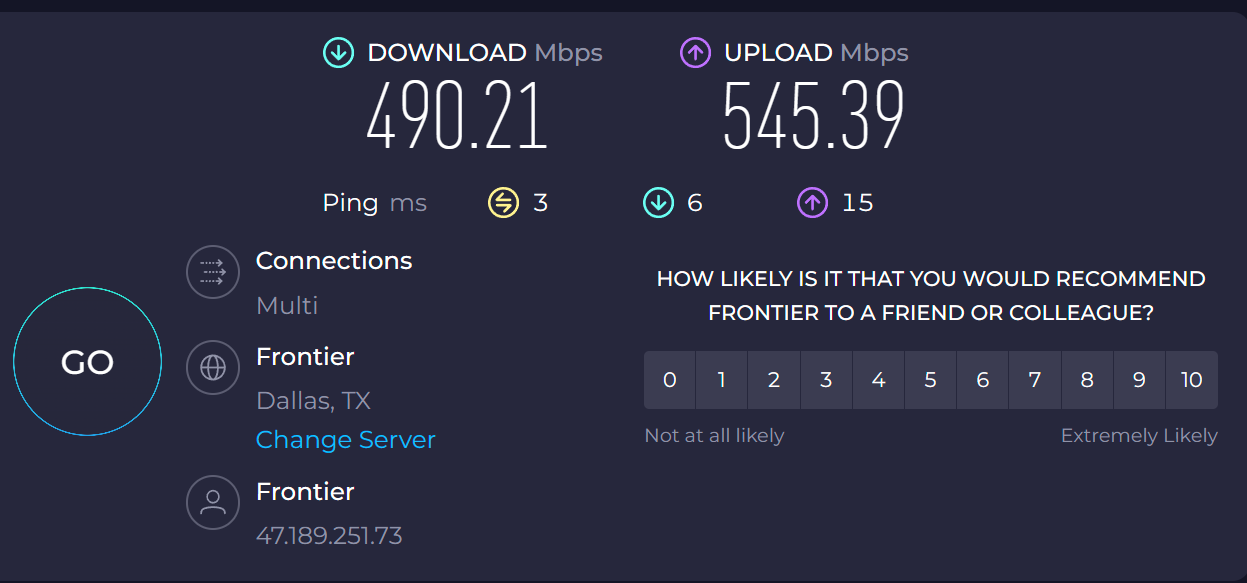Select rating 0 on the recommendation scale
1247x583 pixels.
(670, 380)
